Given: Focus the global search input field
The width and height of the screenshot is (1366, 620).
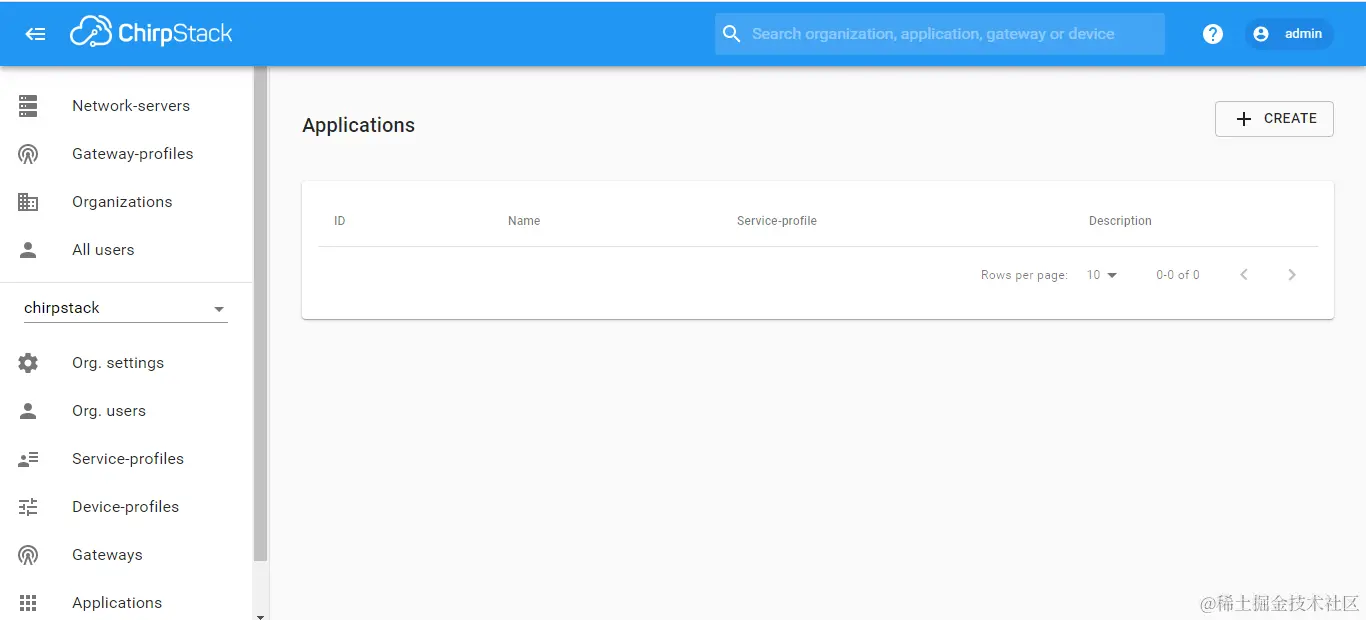Looking at the screenshot, I should point(940,34).
